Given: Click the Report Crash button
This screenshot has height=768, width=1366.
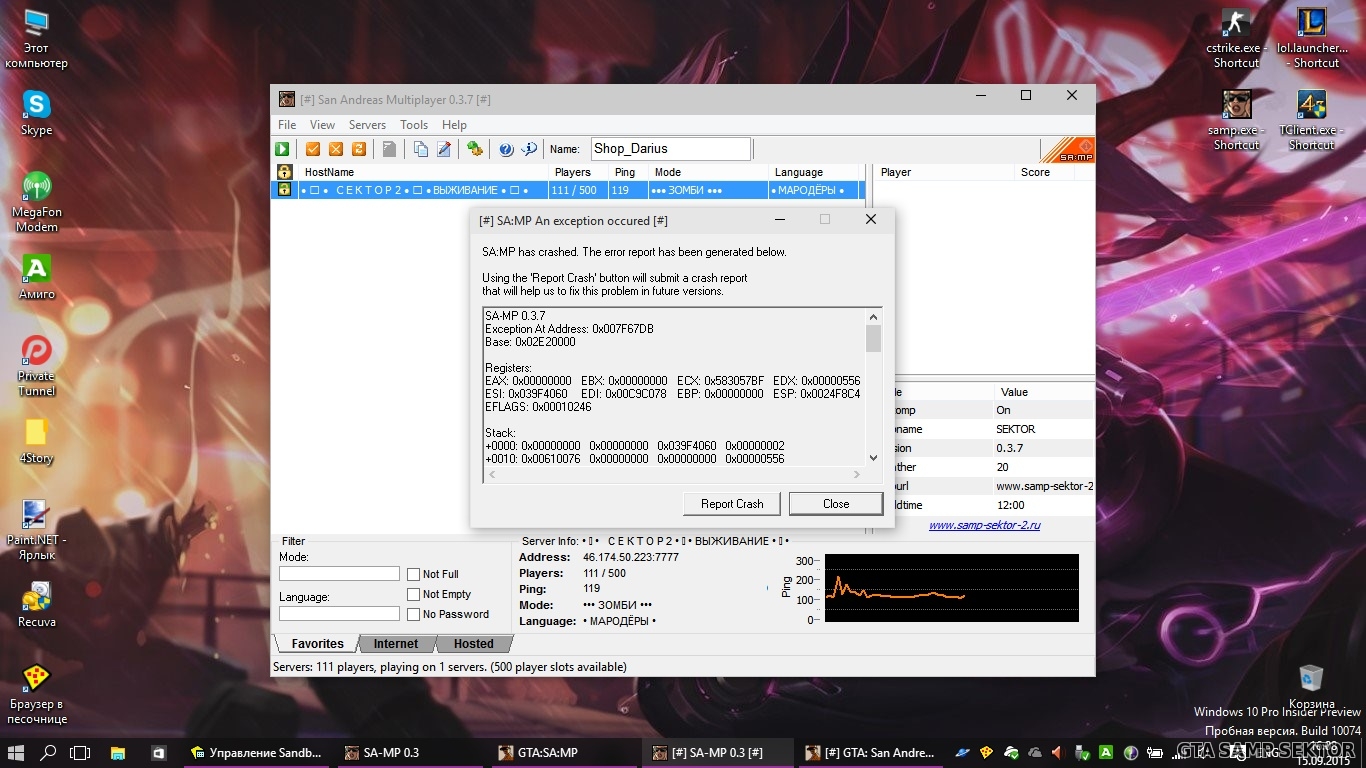Looking at the screenshot, I should click(x=732, y=504).
